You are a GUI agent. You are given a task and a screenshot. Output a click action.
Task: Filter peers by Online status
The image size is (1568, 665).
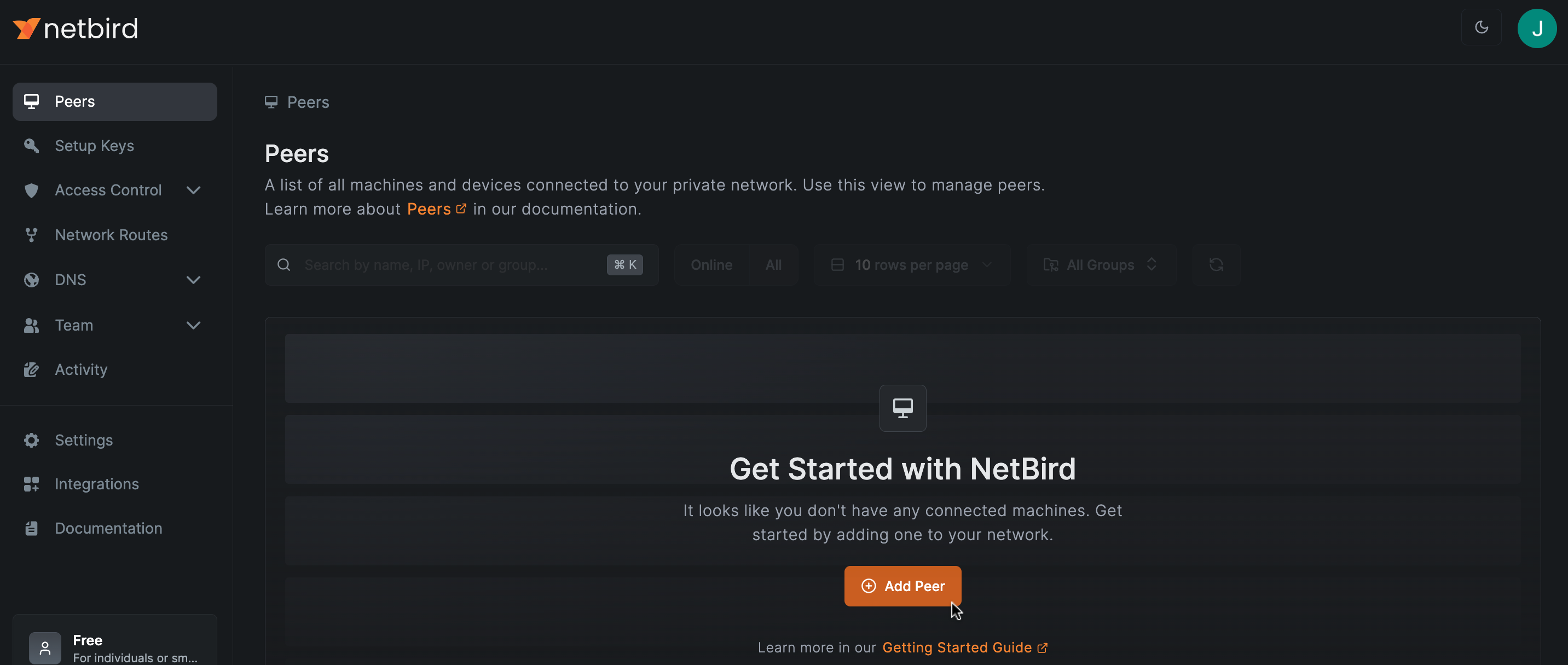coord(711,265)
